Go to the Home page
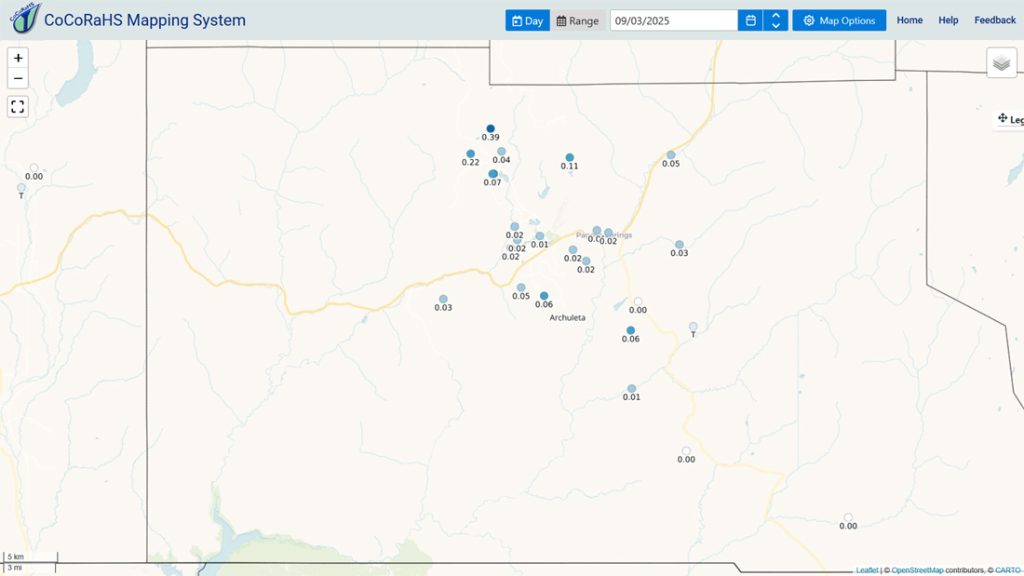Image resolution: width=1024 pixels, height=576 pixels. [909, 20]
